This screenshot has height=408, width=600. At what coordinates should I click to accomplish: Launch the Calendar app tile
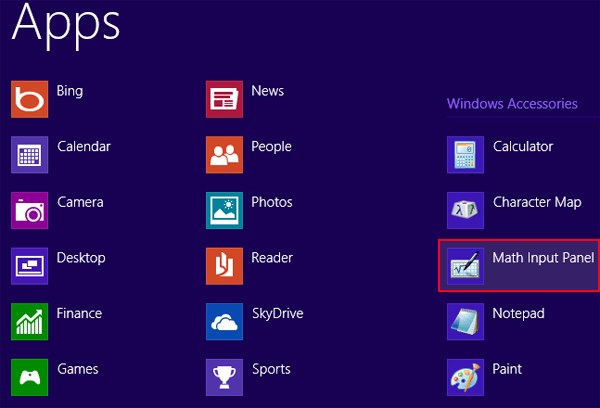point(29,155)
